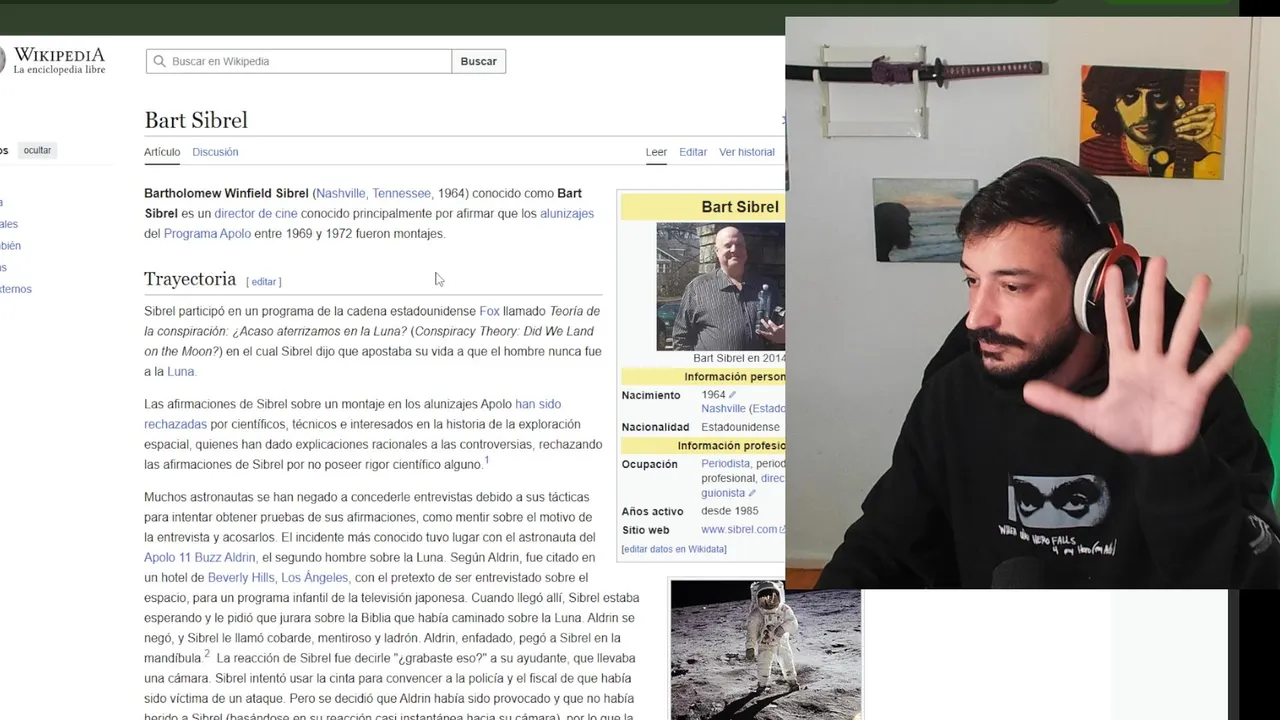Viewport: 1280px width, 720px height.
Task: Click the 'han sido rechazadas' link
Action: click(538, 404)
